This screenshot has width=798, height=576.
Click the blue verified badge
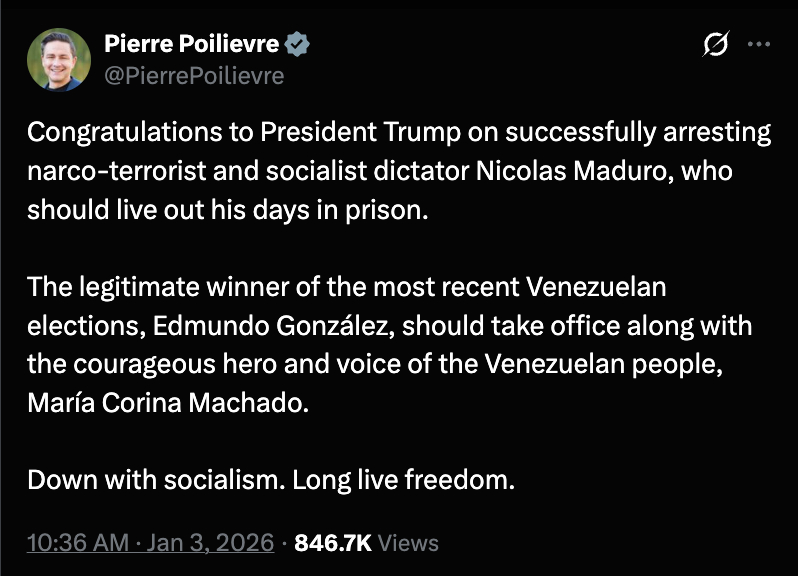298,44
